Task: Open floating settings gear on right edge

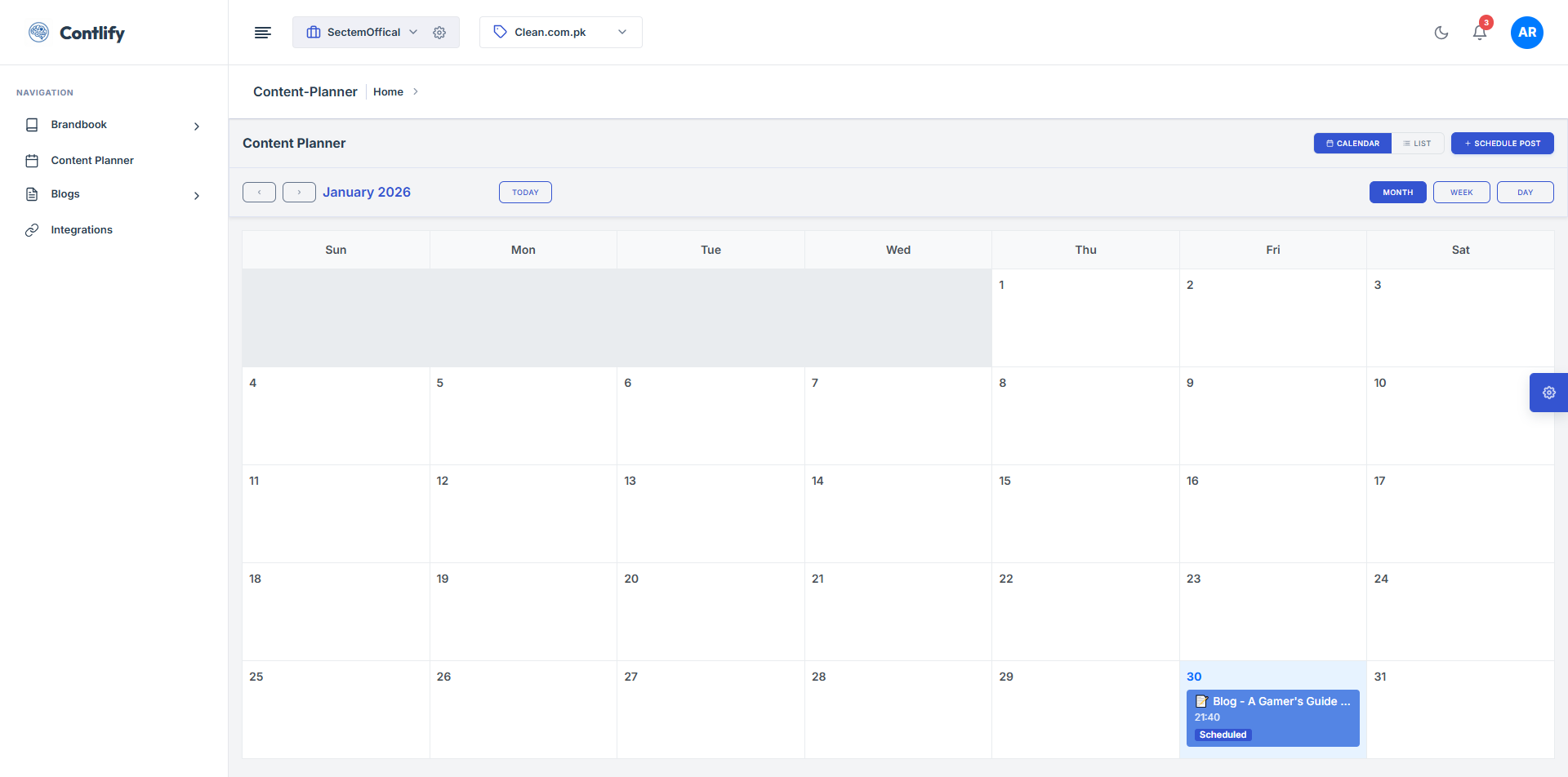Action: (x=1548, y=393)
